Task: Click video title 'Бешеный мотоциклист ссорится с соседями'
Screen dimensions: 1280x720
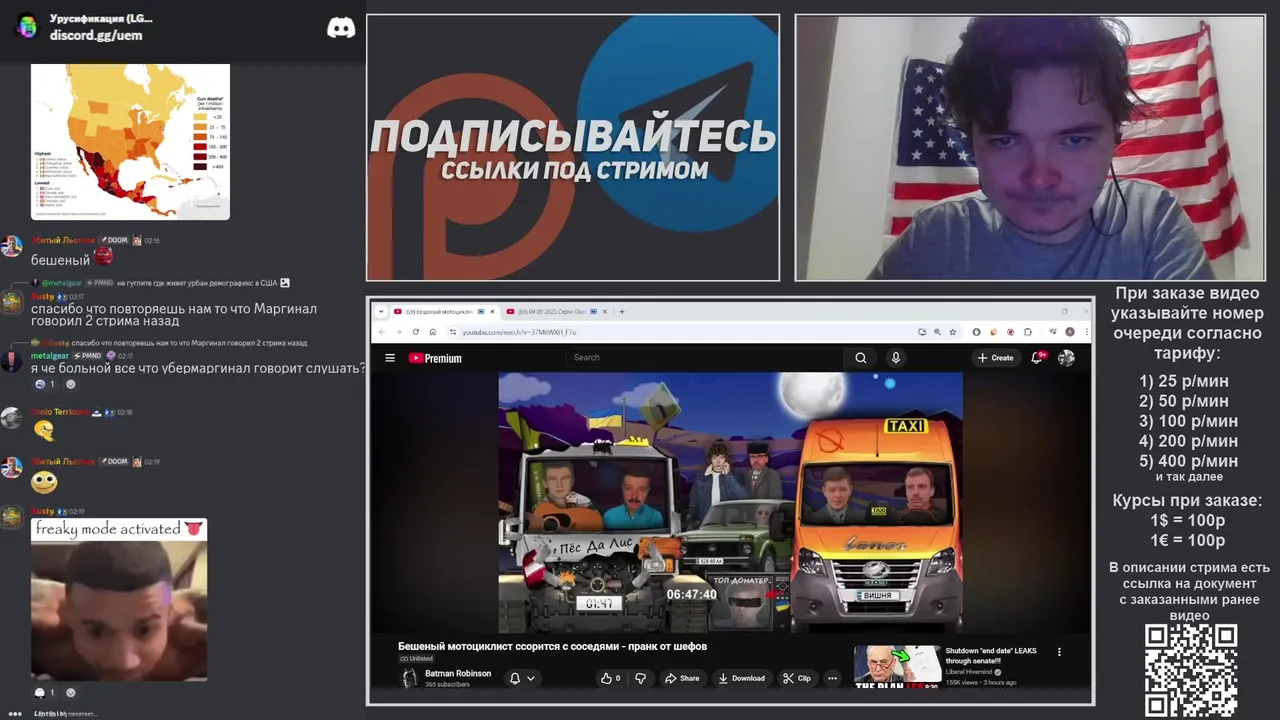Action: [x=552, y=646]
